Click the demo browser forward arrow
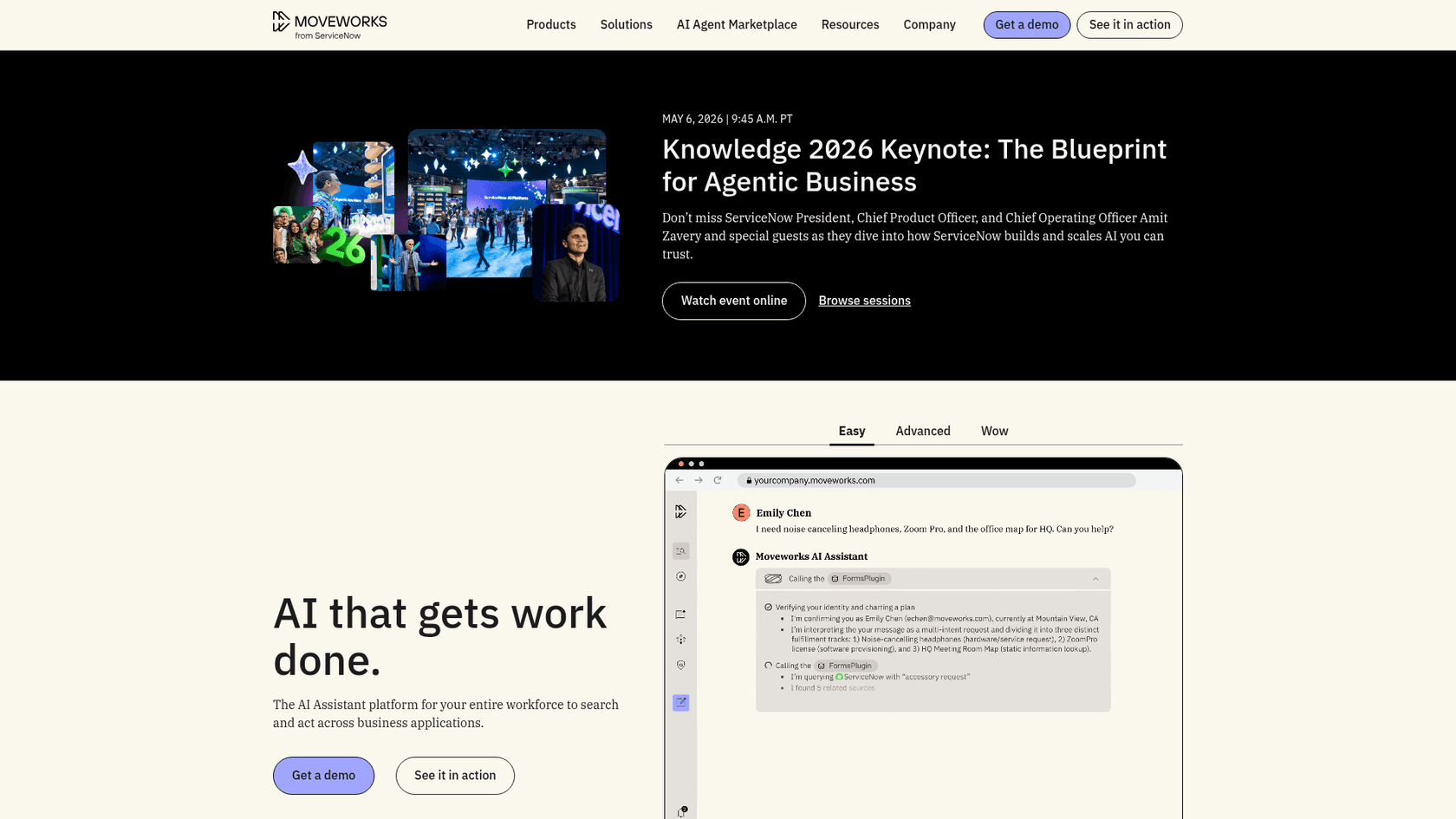The width and height of the screenshot is (1456, 819). point(699,480)
